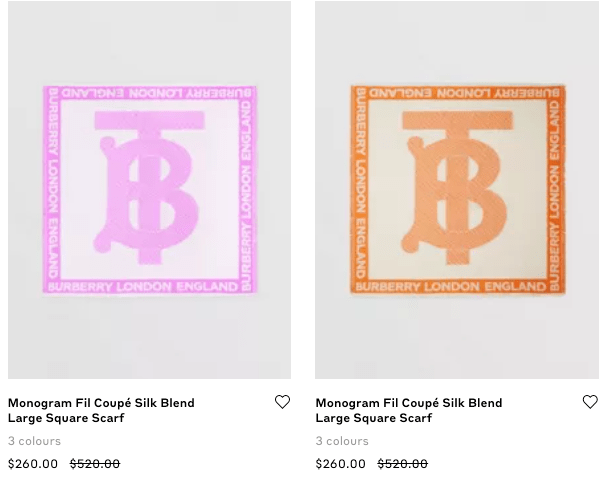Click grey background area above the pink scarf
The width and height of the screenshot is (601, 488).
coord(150,40)
